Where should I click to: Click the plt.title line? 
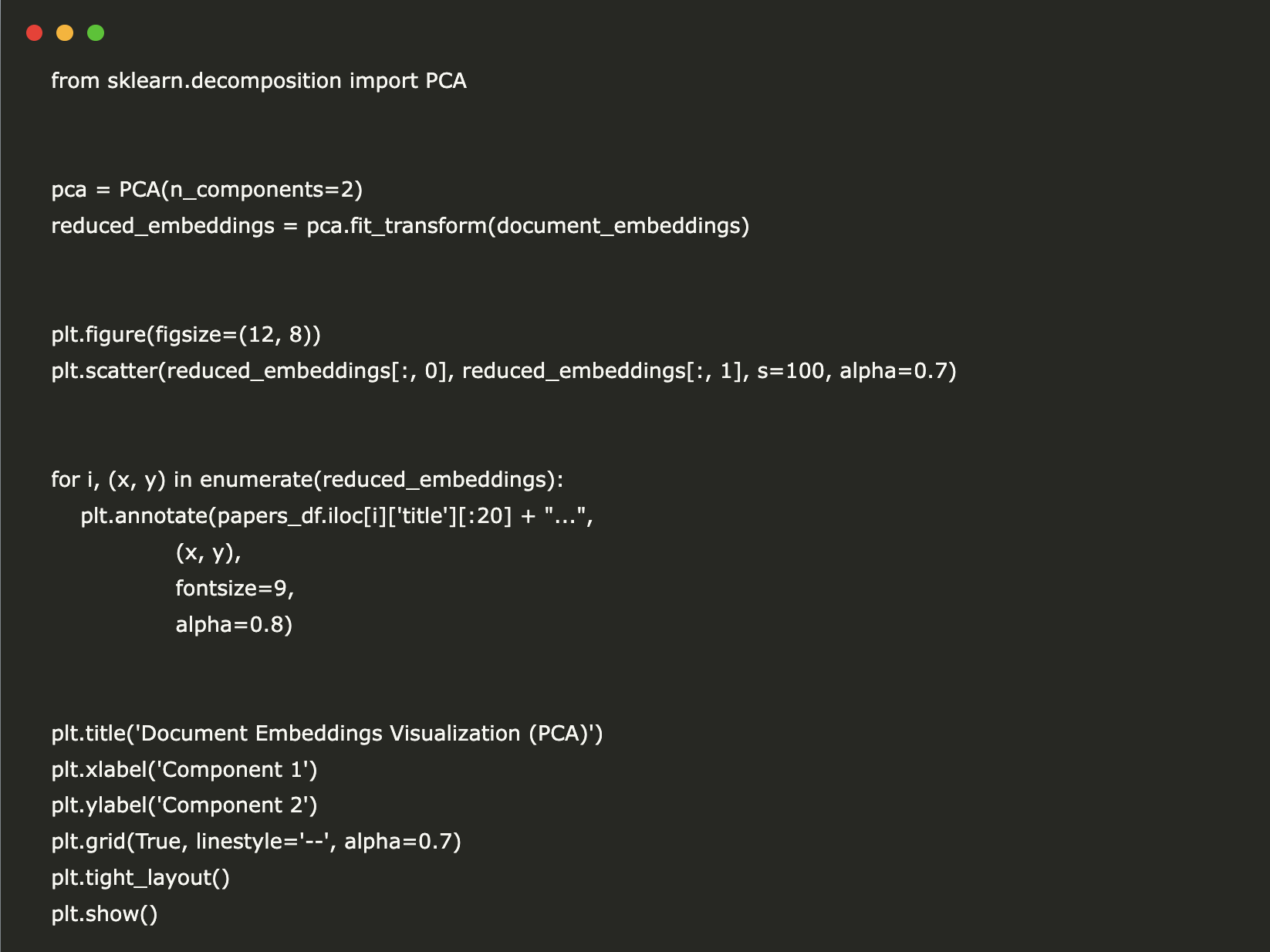[x=327, y=734]
